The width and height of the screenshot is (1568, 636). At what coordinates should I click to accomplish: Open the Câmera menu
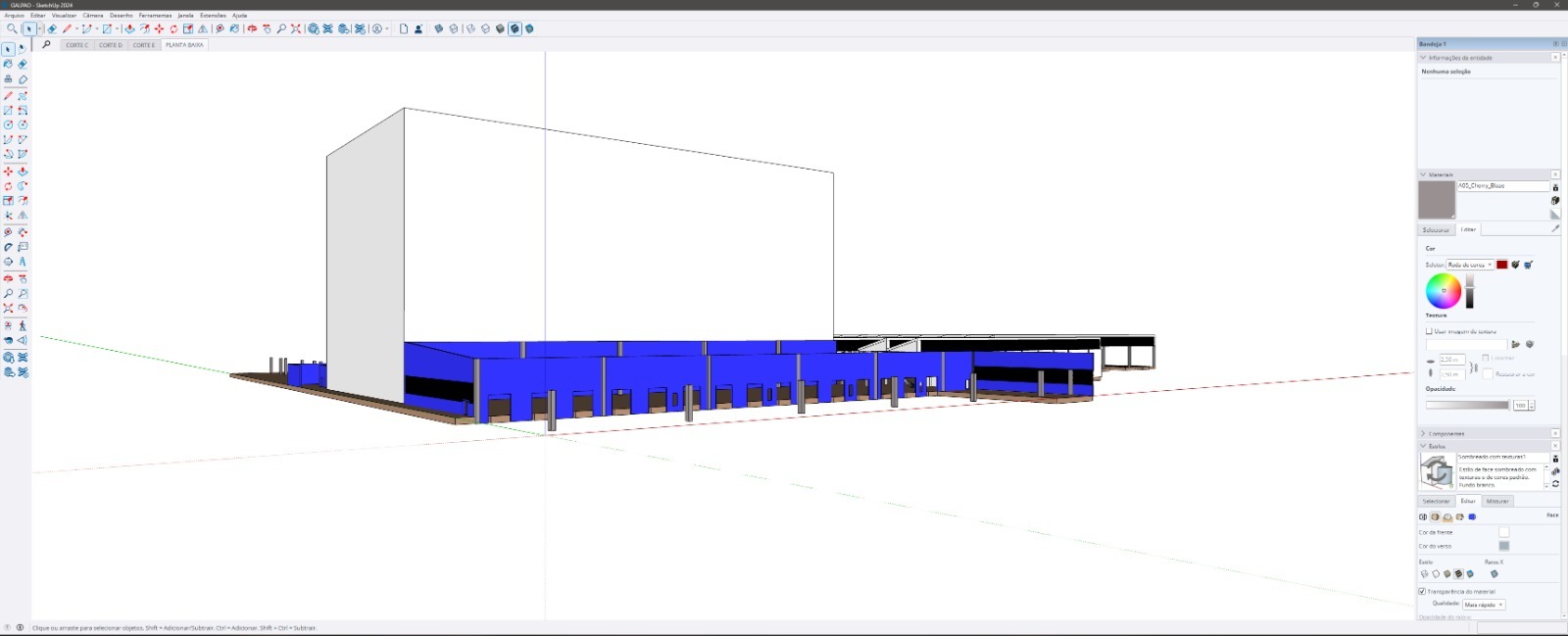point(92,15)
